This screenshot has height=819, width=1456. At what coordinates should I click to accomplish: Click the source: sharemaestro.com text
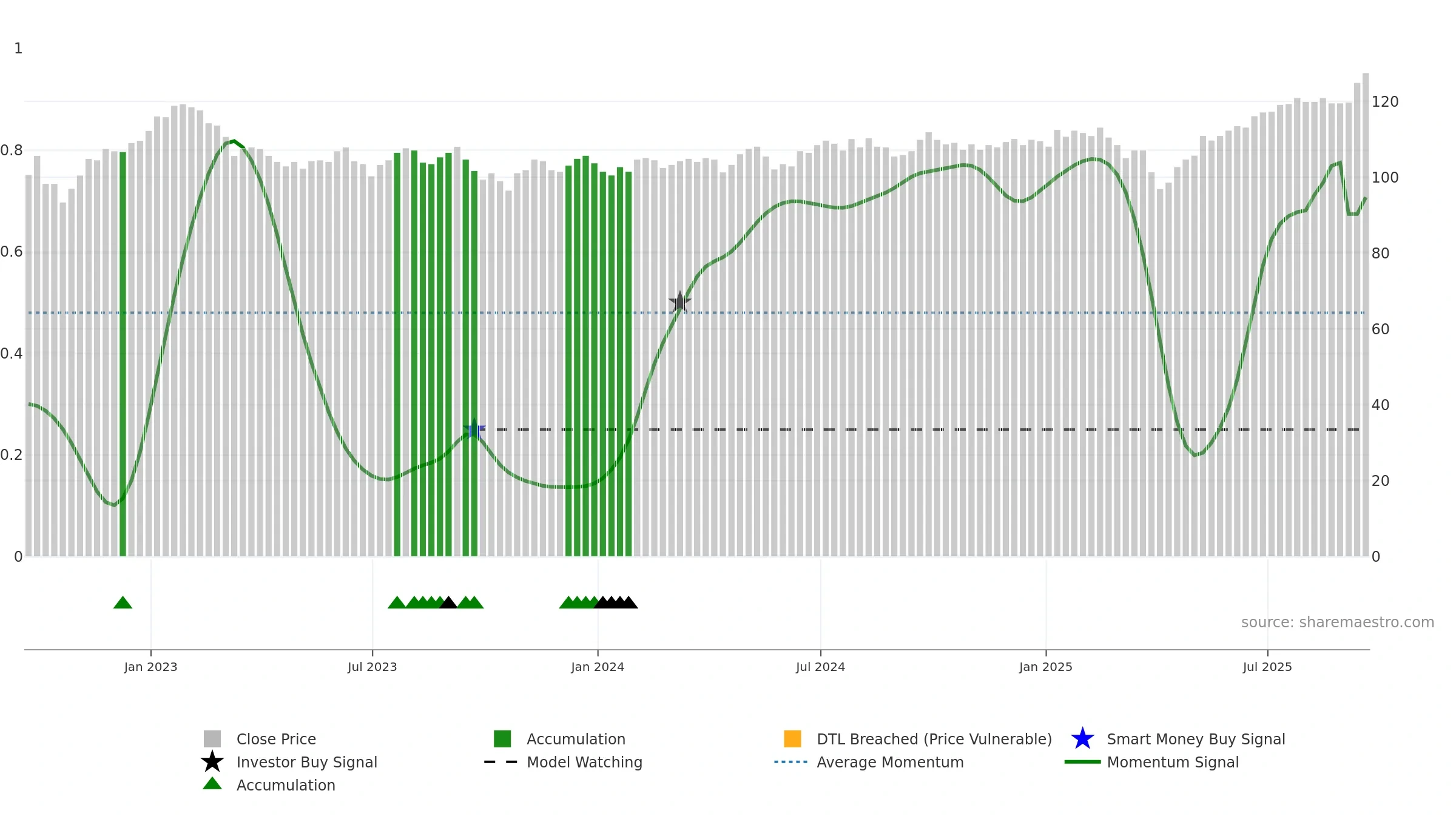1338,622
